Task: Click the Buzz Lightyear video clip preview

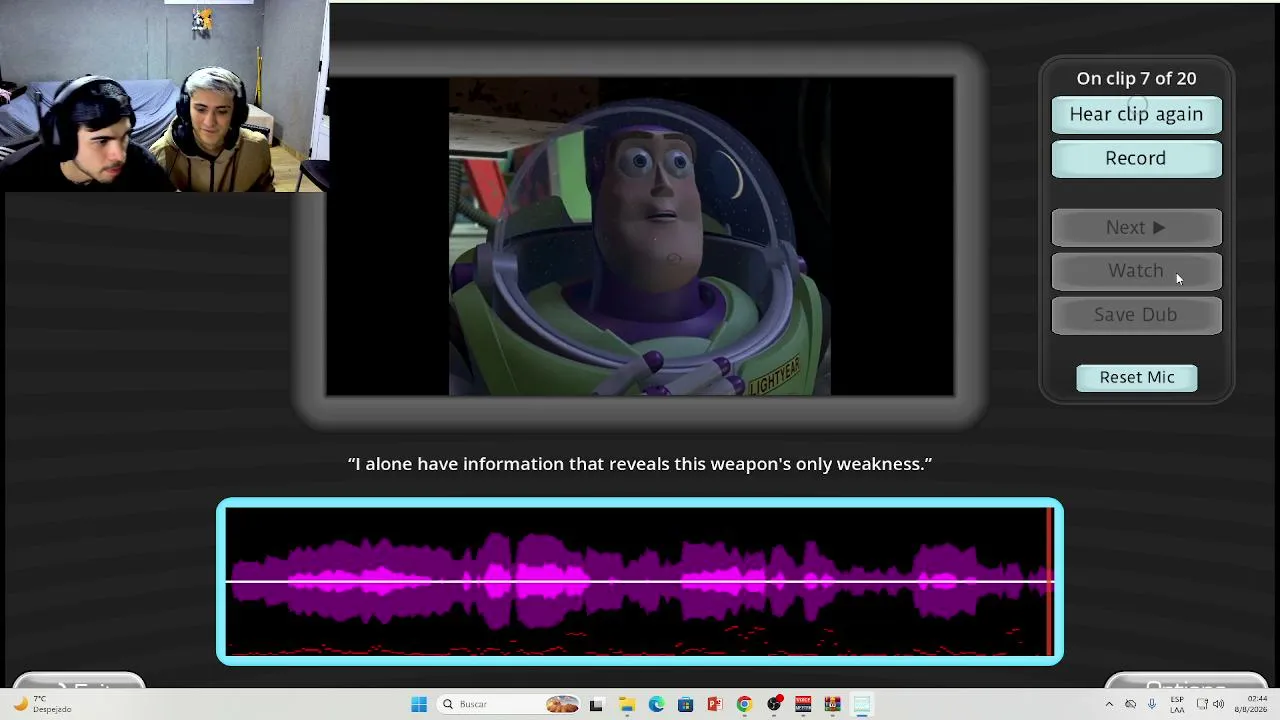Action: click(640, 236)
